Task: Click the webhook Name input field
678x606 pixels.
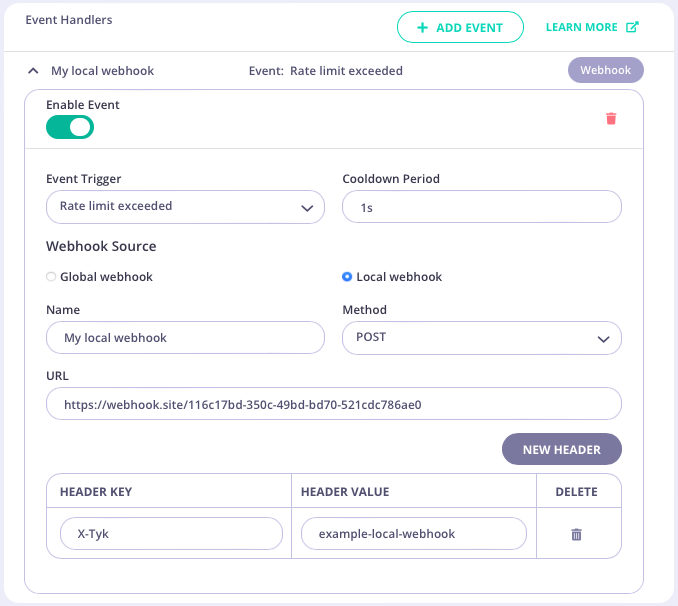Action: tap(185, 338)
